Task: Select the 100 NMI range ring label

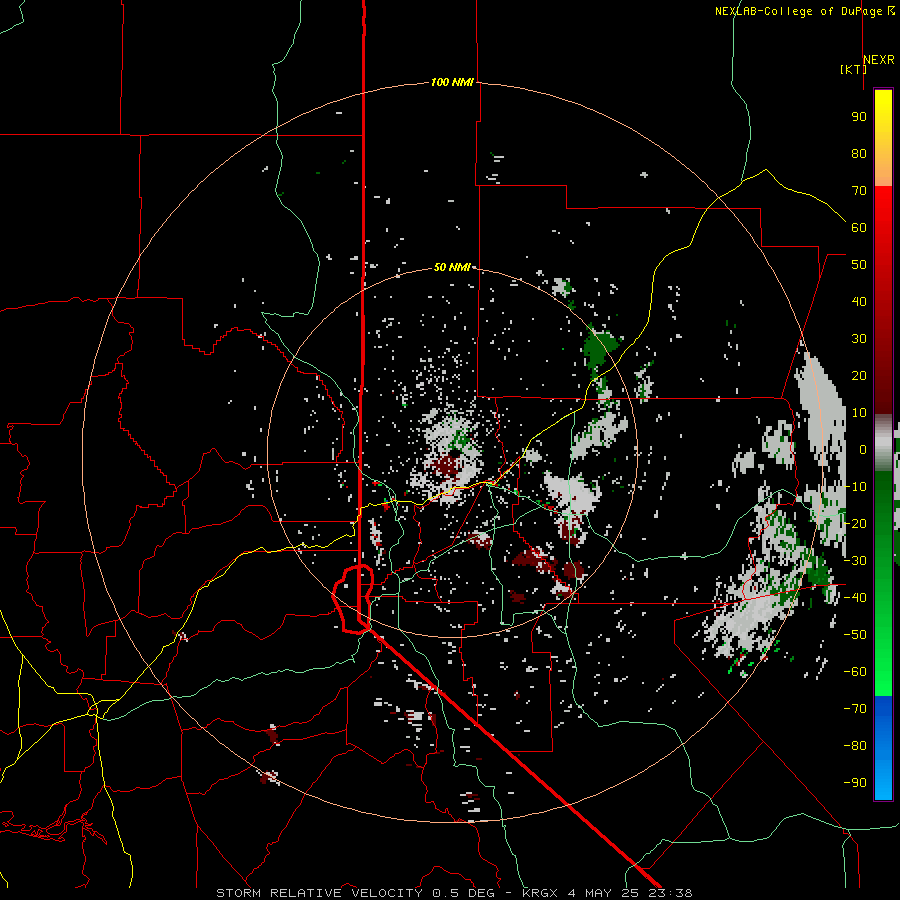Action: (x=452, y=82)
